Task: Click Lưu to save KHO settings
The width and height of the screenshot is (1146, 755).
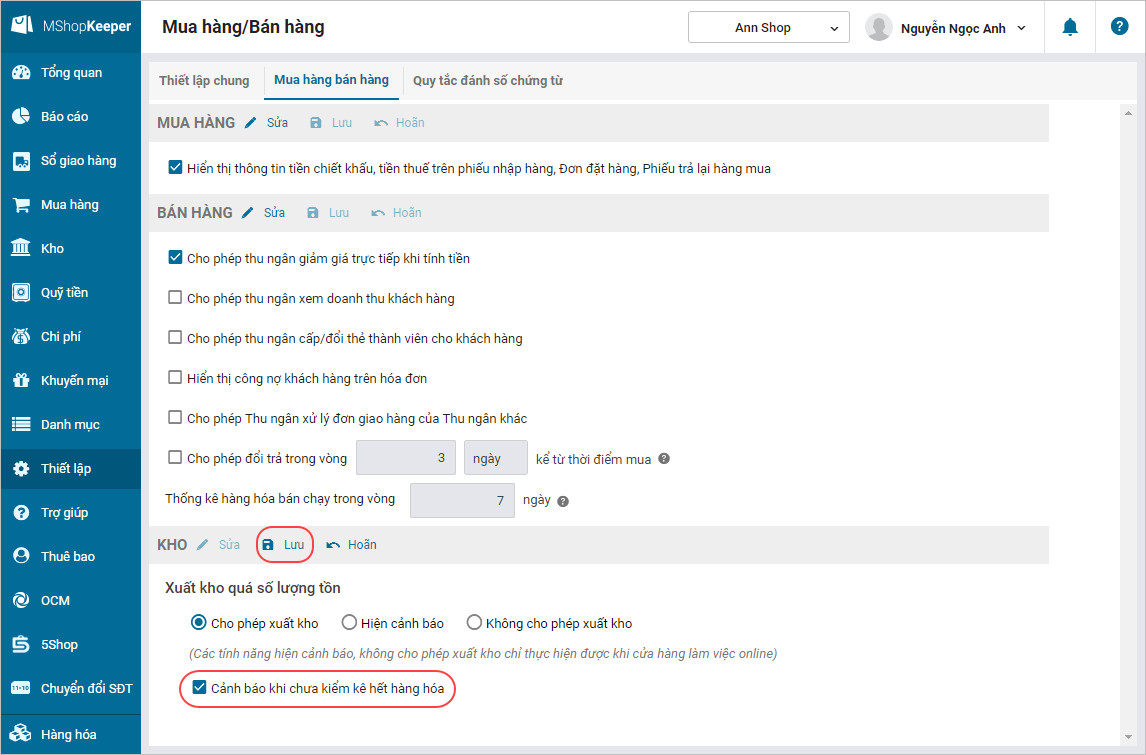Action: coord(294,545)
